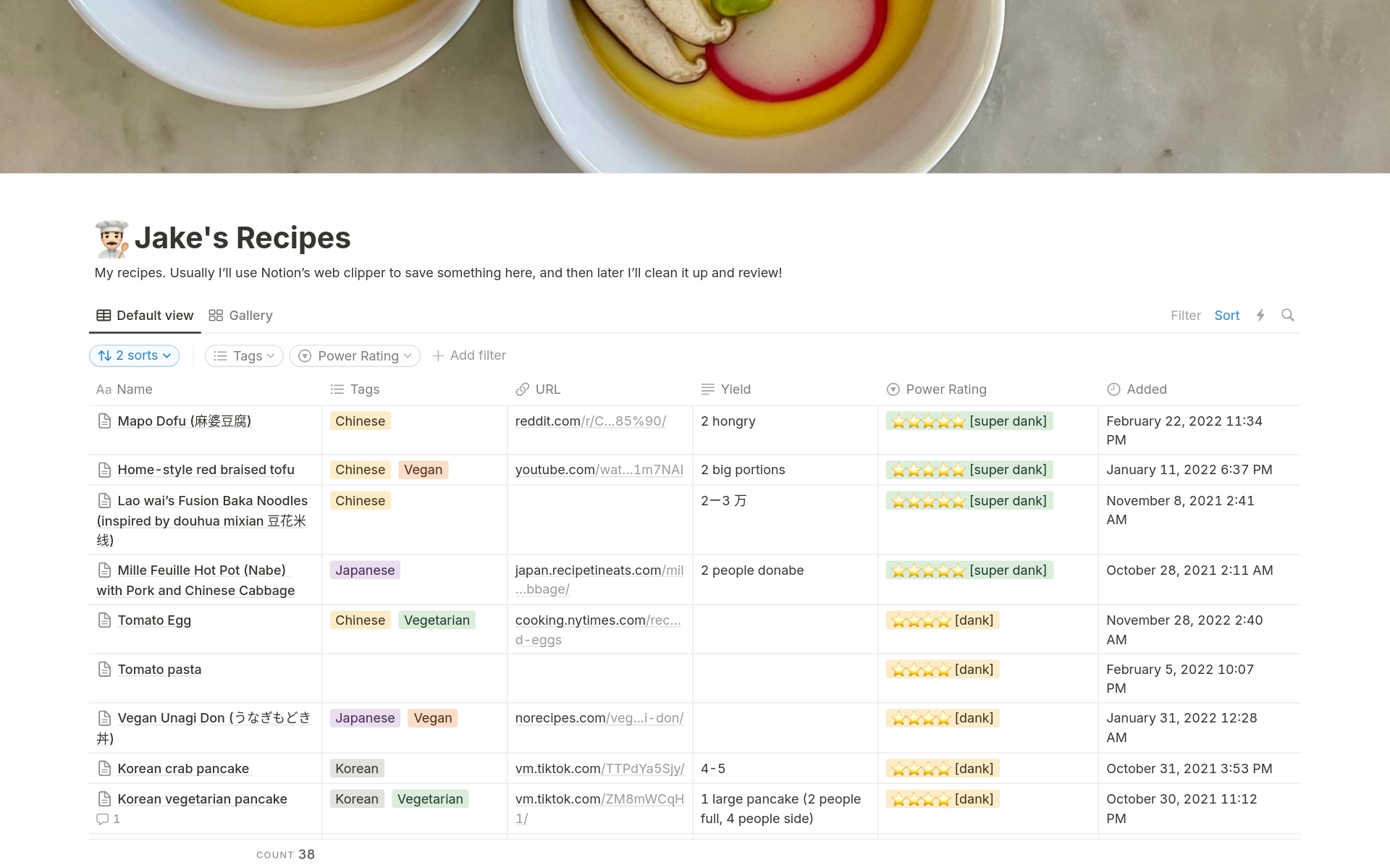Open the Filter option
This screenshot has width=1390, height=868.
click(1186, 315)
